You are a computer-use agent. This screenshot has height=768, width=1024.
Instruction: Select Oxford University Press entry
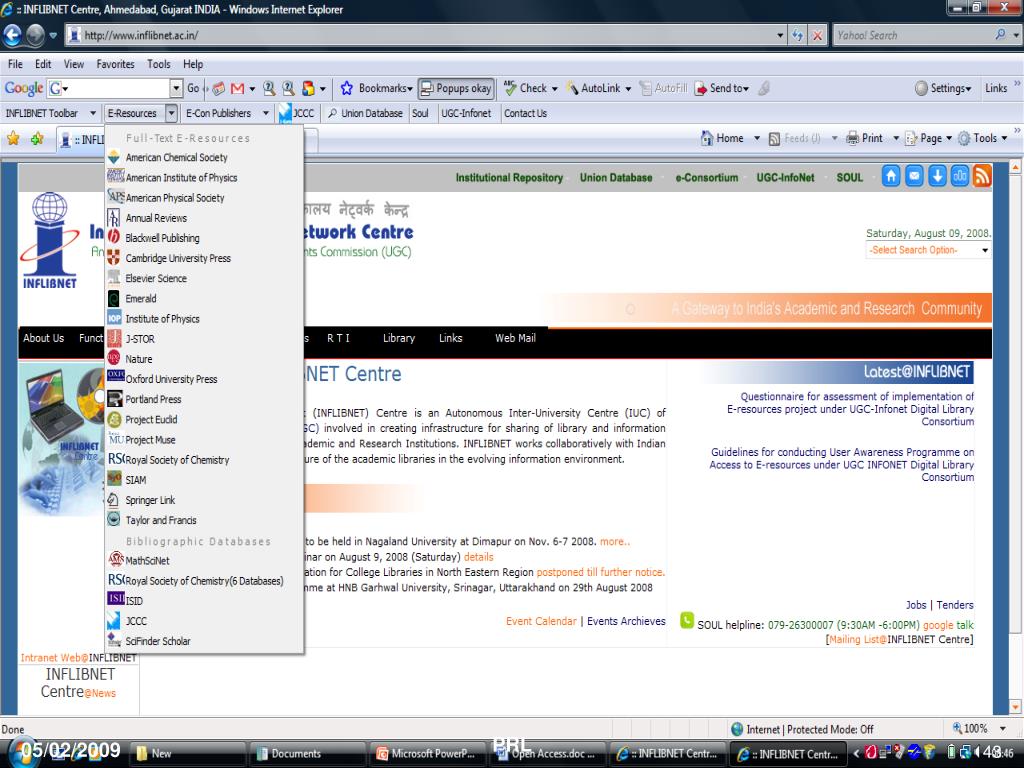coord(204,379)
